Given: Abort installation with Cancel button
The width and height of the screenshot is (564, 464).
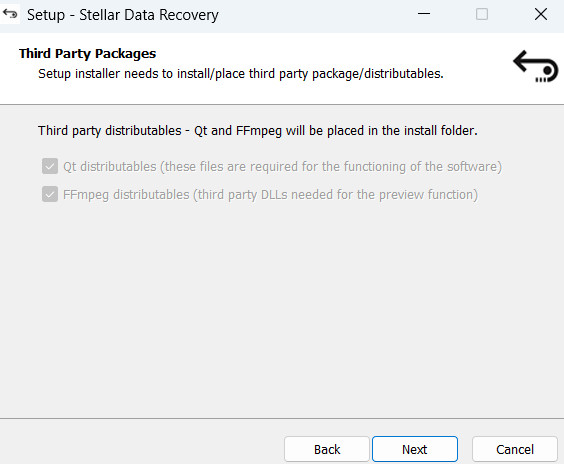Looking at the screenshot, I should 515,449.
